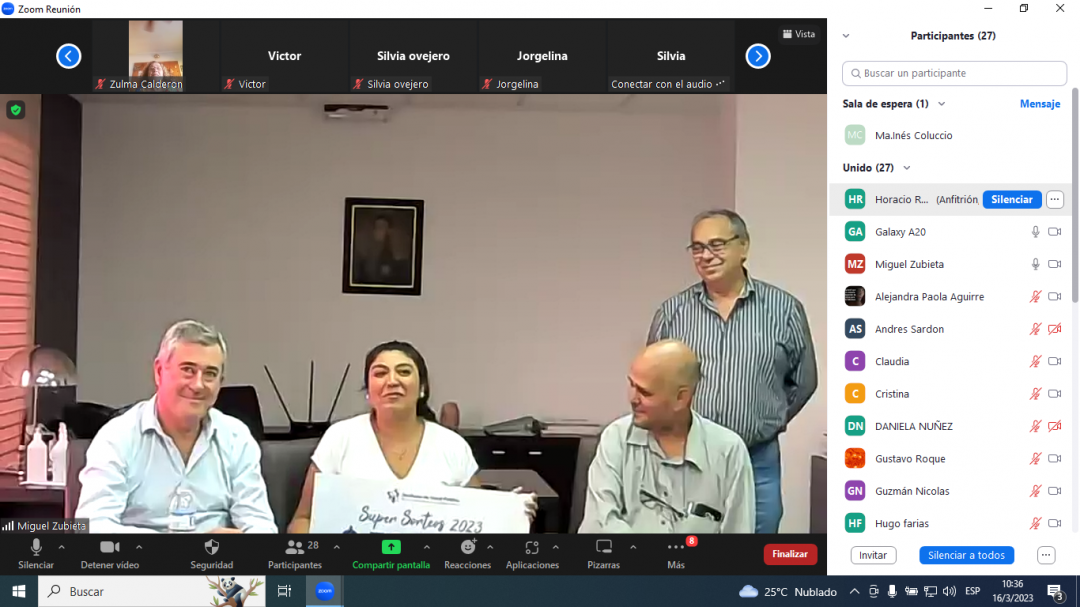Collapse the Sala de espera section
Viewport: 1080px width, 607px height.
[941, 104]
